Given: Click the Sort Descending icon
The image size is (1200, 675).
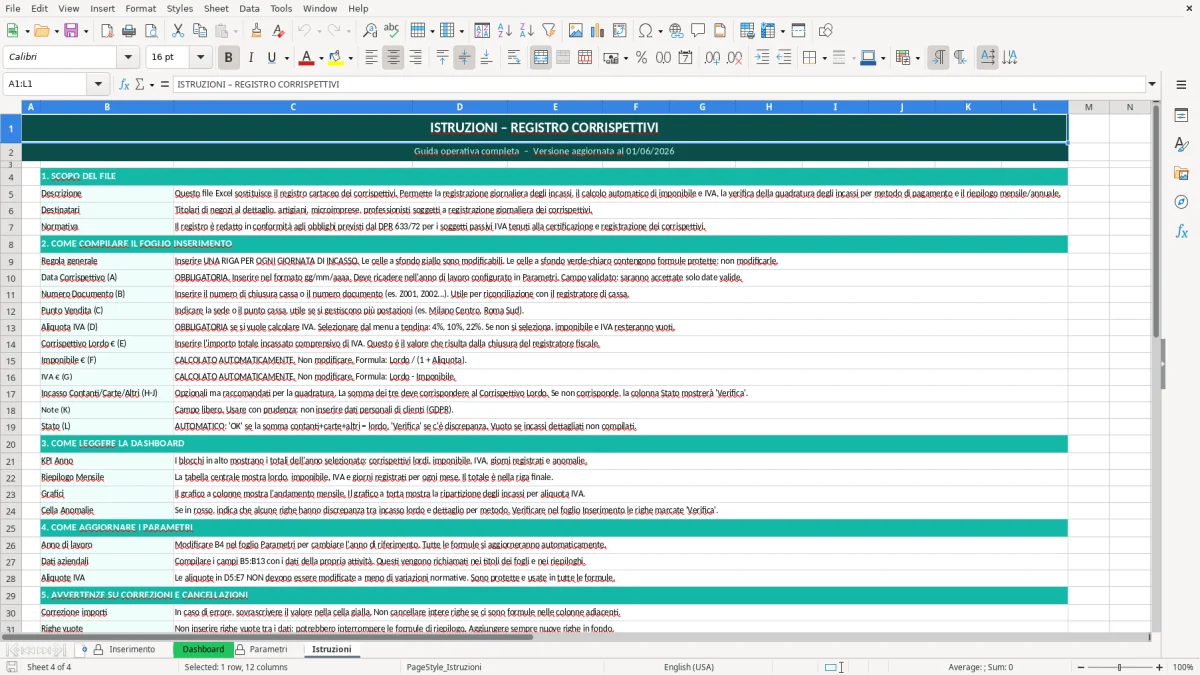Looking at the screenshot, I should tap(526, 31).
